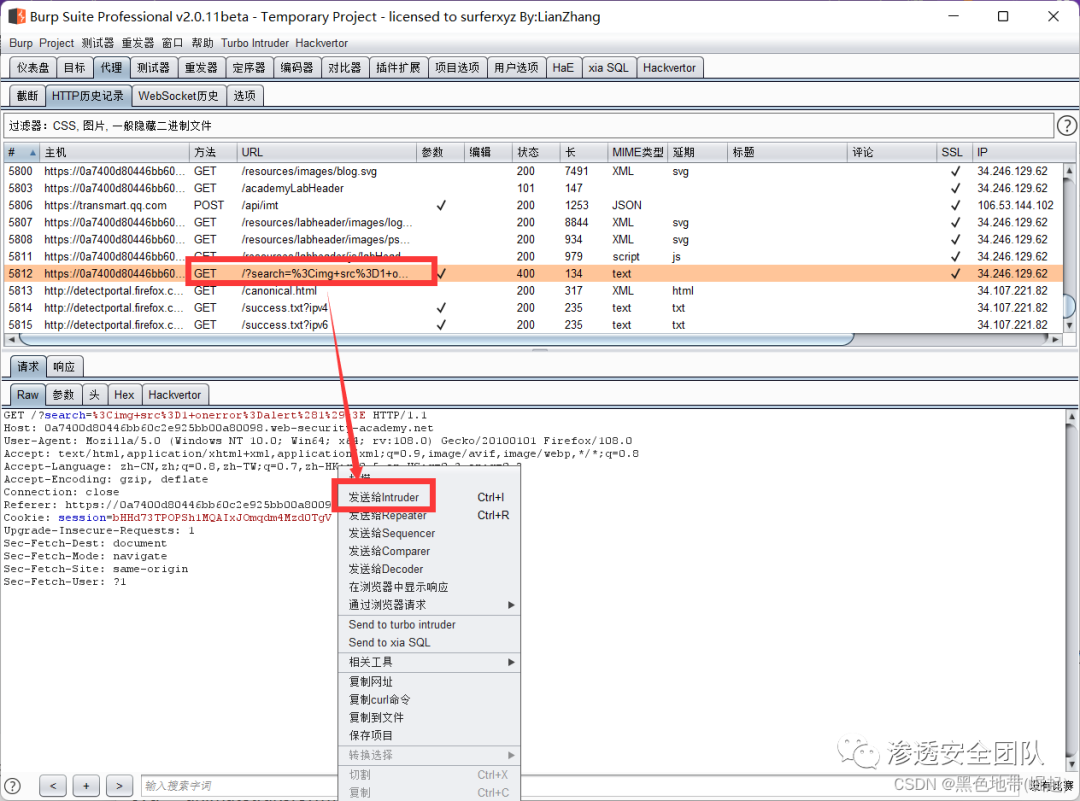The image size is (1080, 801).
Task: Open the proxy 选项 sub-tab
Action: pos(245,96)
